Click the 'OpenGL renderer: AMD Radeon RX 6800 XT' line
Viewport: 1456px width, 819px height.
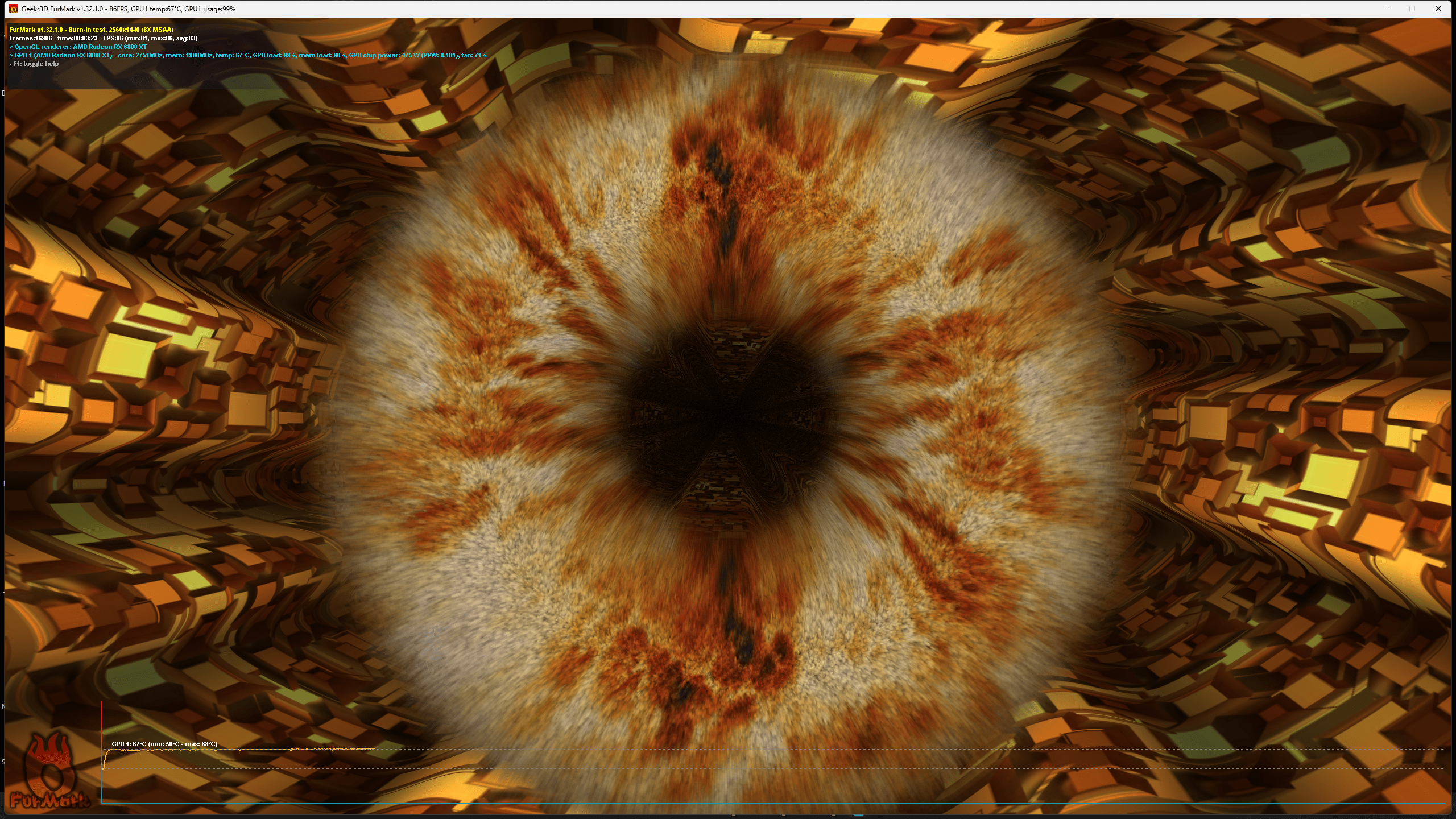(78, 47)
